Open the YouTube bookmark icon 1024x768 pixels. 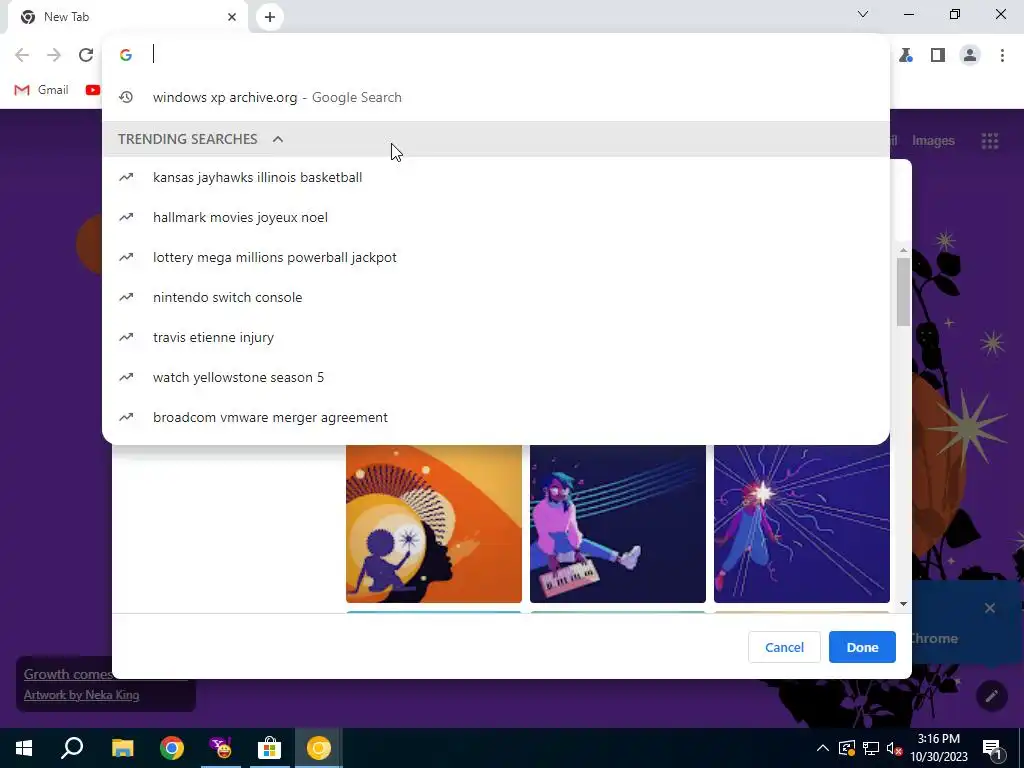click(x=92, y=90)
